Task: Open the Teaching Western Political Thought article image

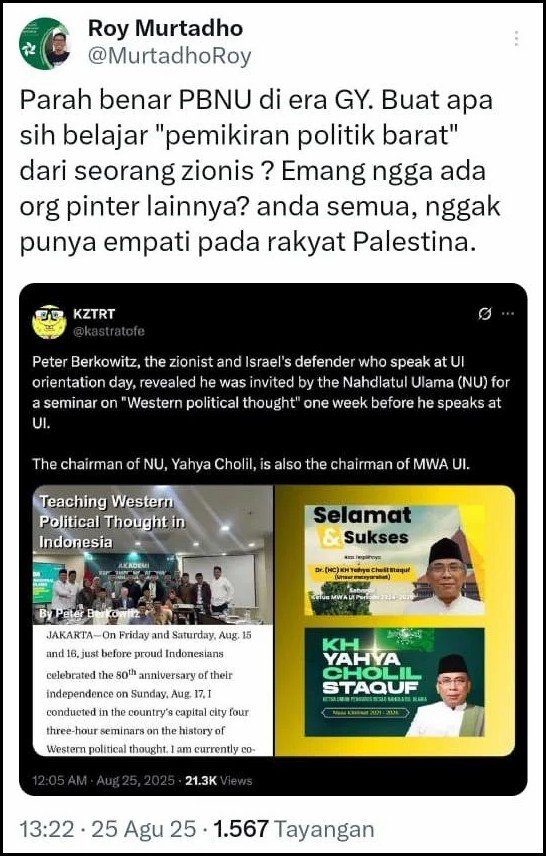Action: pyautogui.click(x=153, y=620)
